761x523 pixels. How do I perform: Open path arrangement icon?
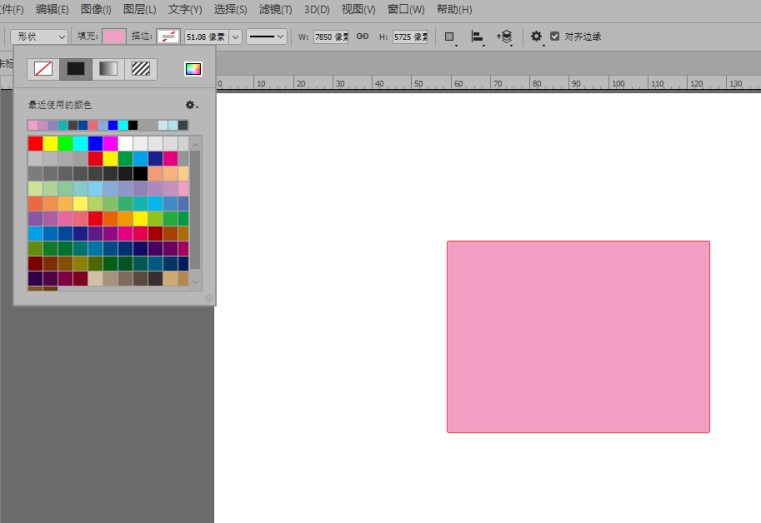tap(505, 37)
